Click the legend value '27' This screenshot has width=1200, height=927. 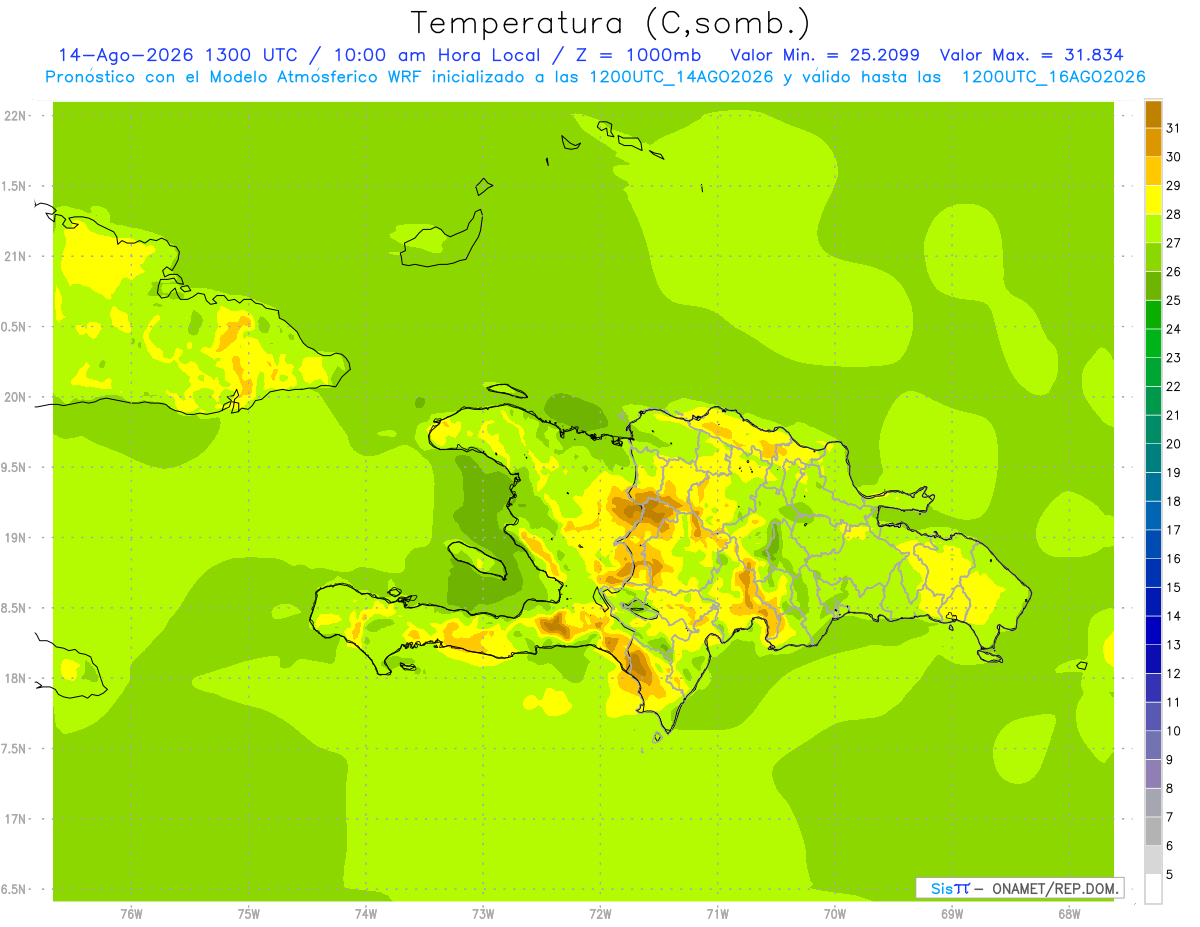1174,243
